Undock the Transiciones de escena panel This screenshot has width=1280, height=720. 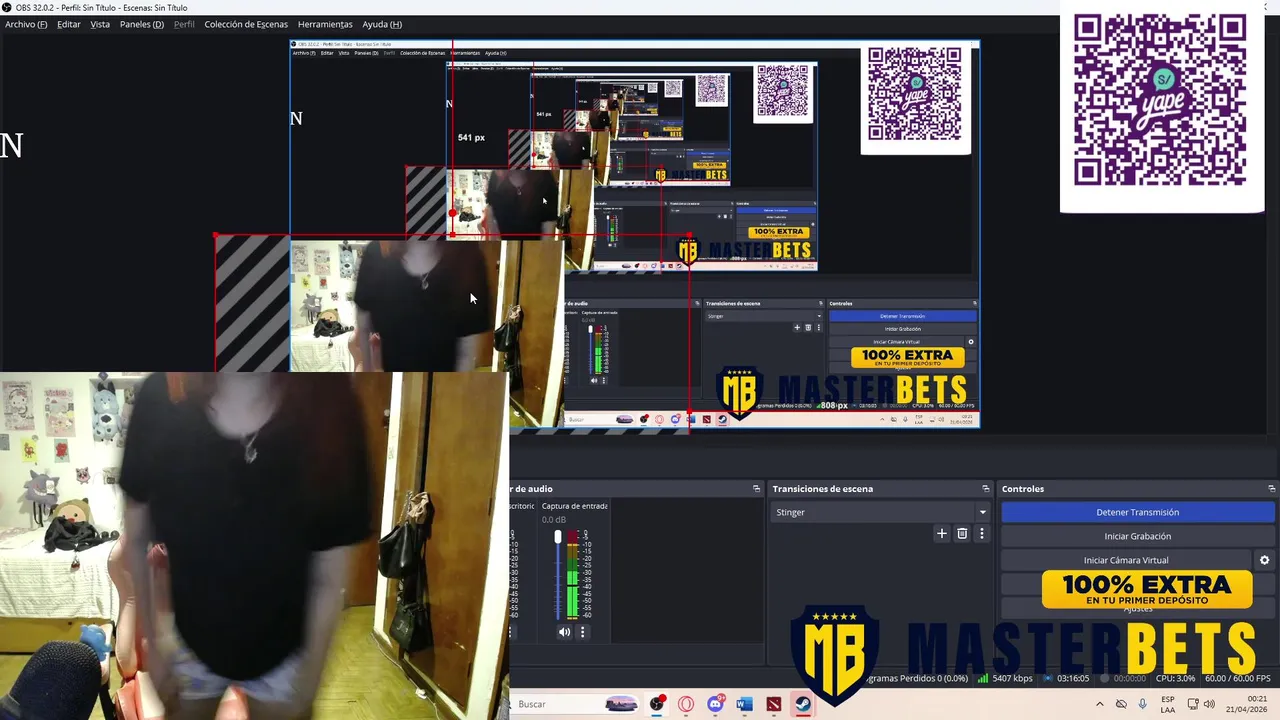[x=986, y=489]
